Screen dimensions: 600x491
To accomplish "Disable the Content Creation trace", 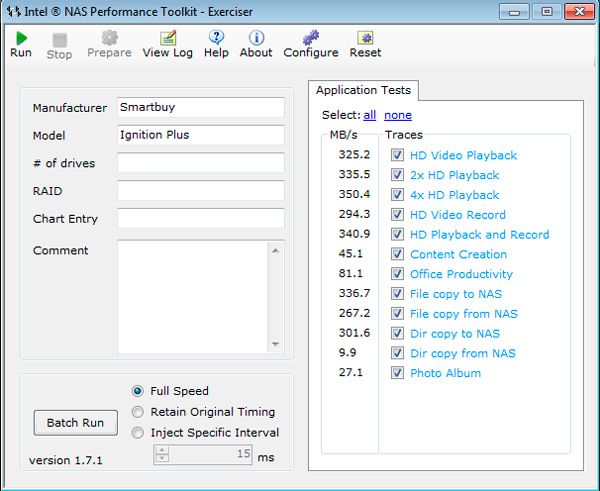I will (x=397, y=254).
